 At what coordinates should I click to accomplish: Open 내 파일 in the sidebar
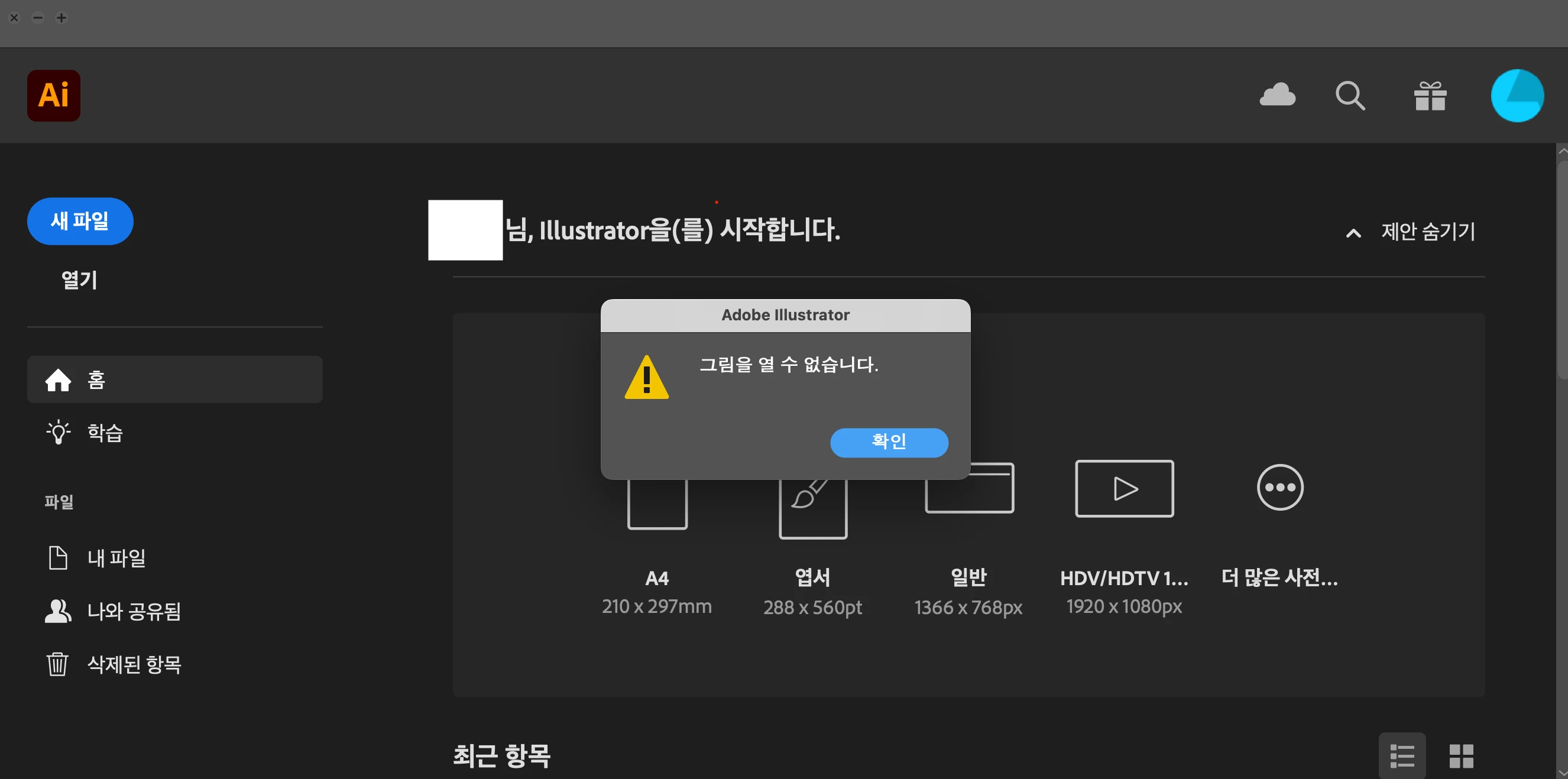point(116,558)
